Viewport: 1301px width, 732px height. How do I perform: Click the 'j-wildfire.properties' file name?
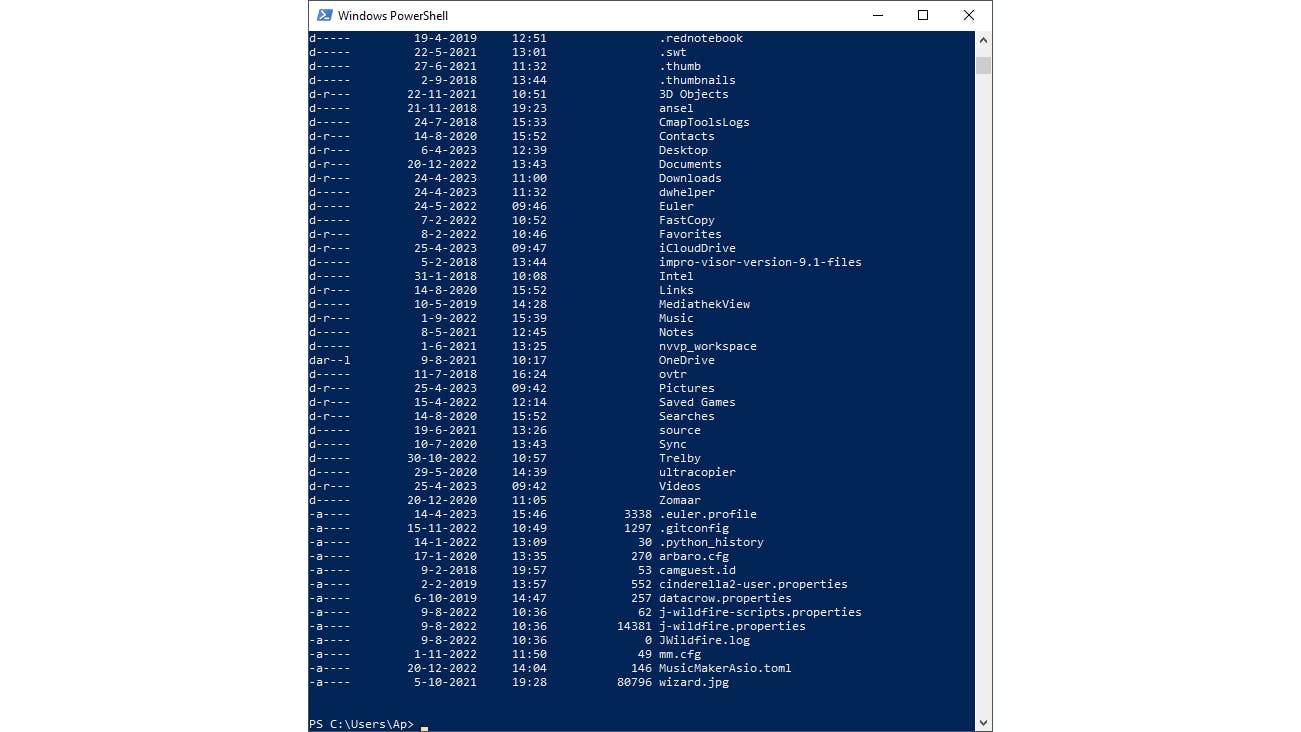732,626
